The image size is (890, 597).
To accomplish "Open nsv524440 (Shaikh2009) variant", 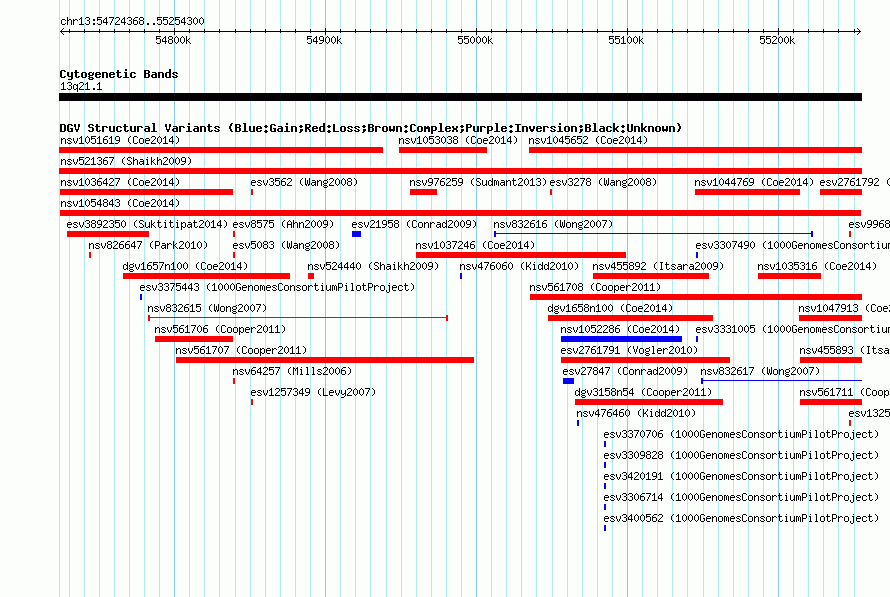I will tap(373, 266).
